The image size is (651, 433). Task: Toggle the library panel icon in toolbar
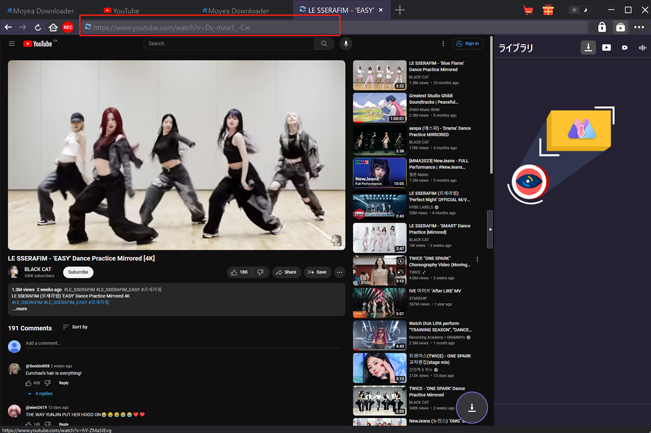point(621,27)
